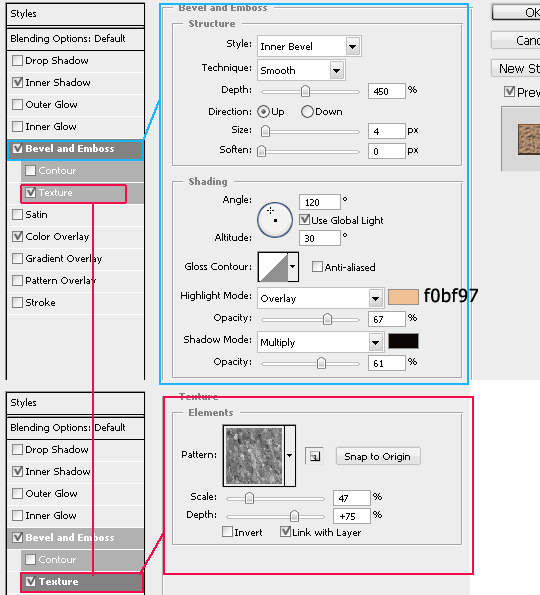The image size is (540, 595).
Task: Click the OK button
Action: point(516,12)
